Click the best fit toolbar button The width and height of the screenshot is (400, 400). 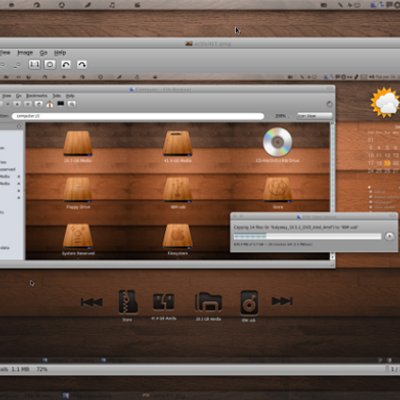coord(50,64)
